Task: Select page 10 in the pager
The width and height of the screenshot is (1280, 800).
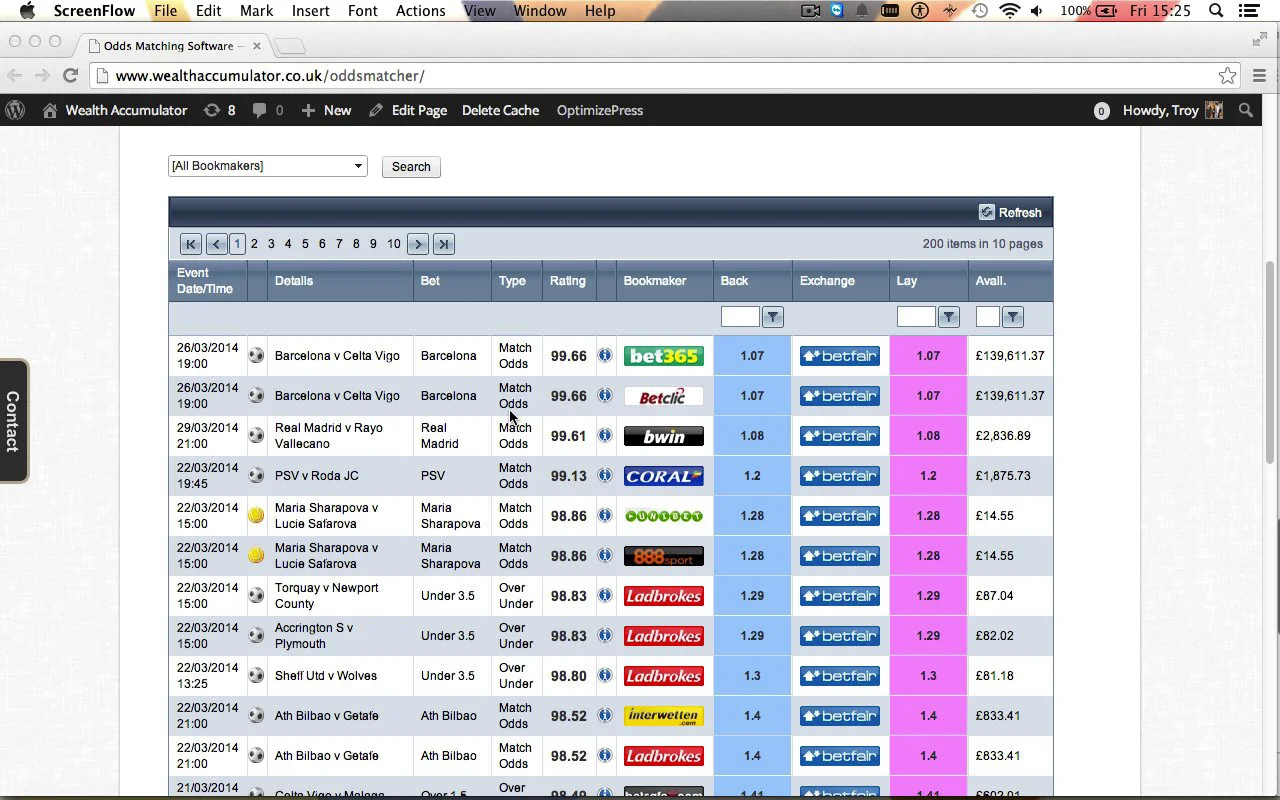Action: pyautogui.click(x=394, y=244)
